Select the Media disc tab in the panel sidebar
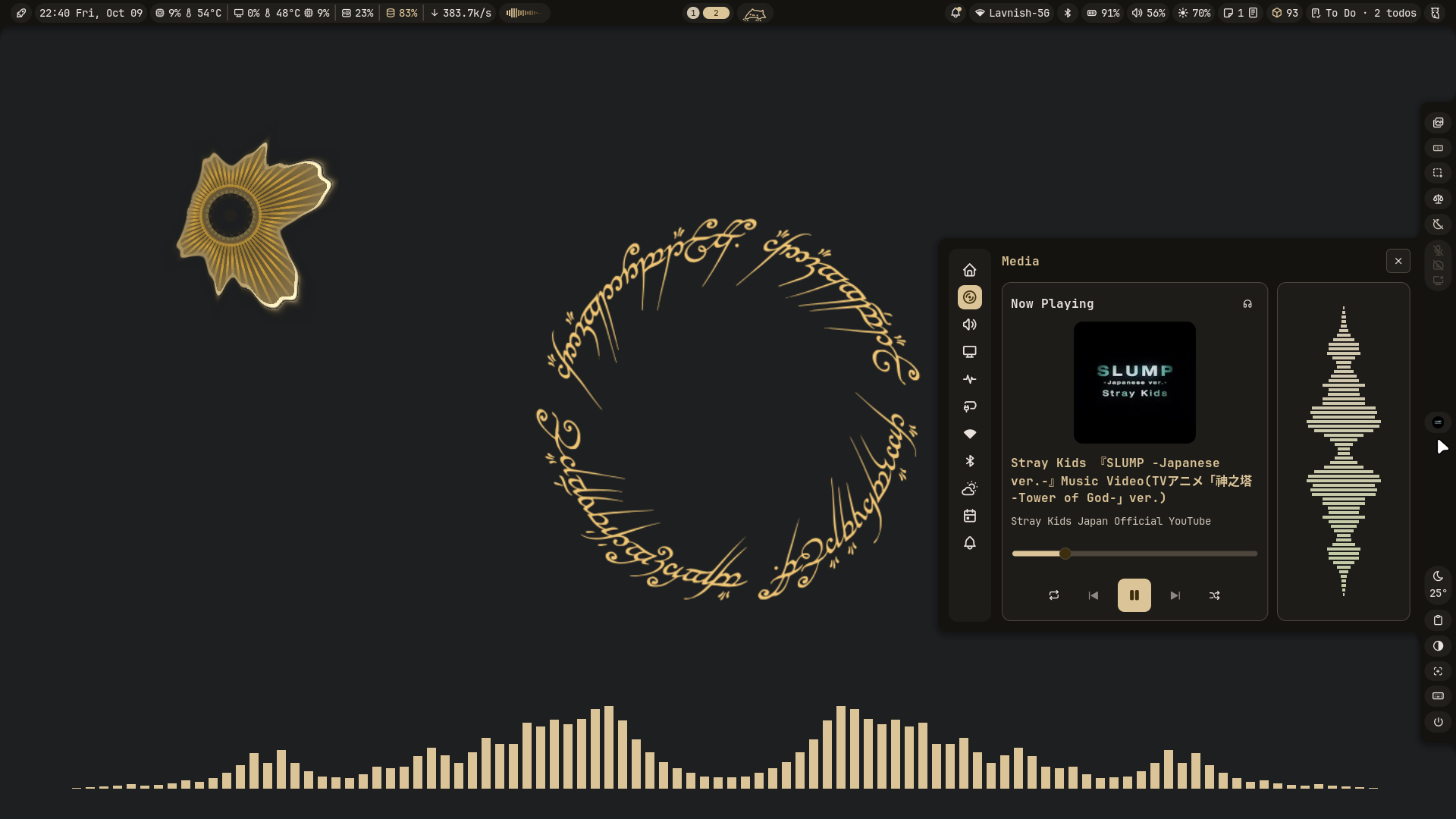 (969, 297)
